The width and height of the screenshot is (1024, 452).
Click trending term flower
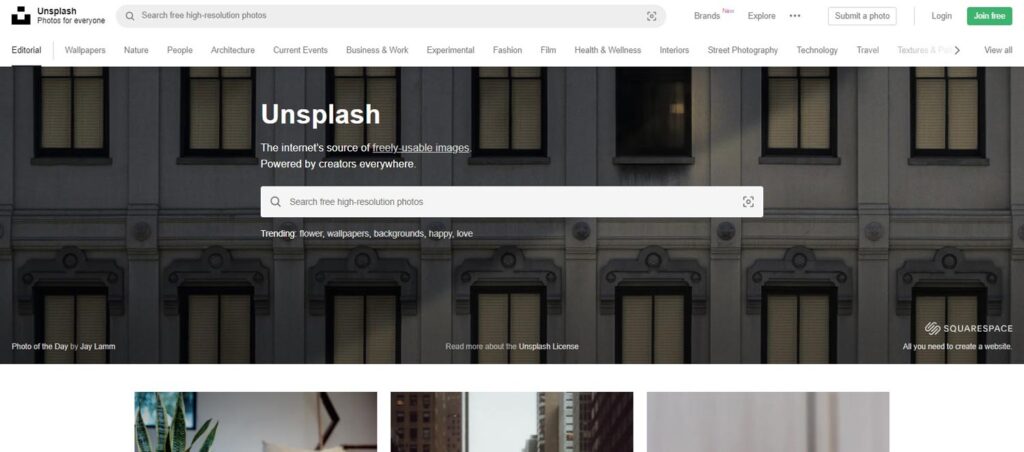point(310,234)
